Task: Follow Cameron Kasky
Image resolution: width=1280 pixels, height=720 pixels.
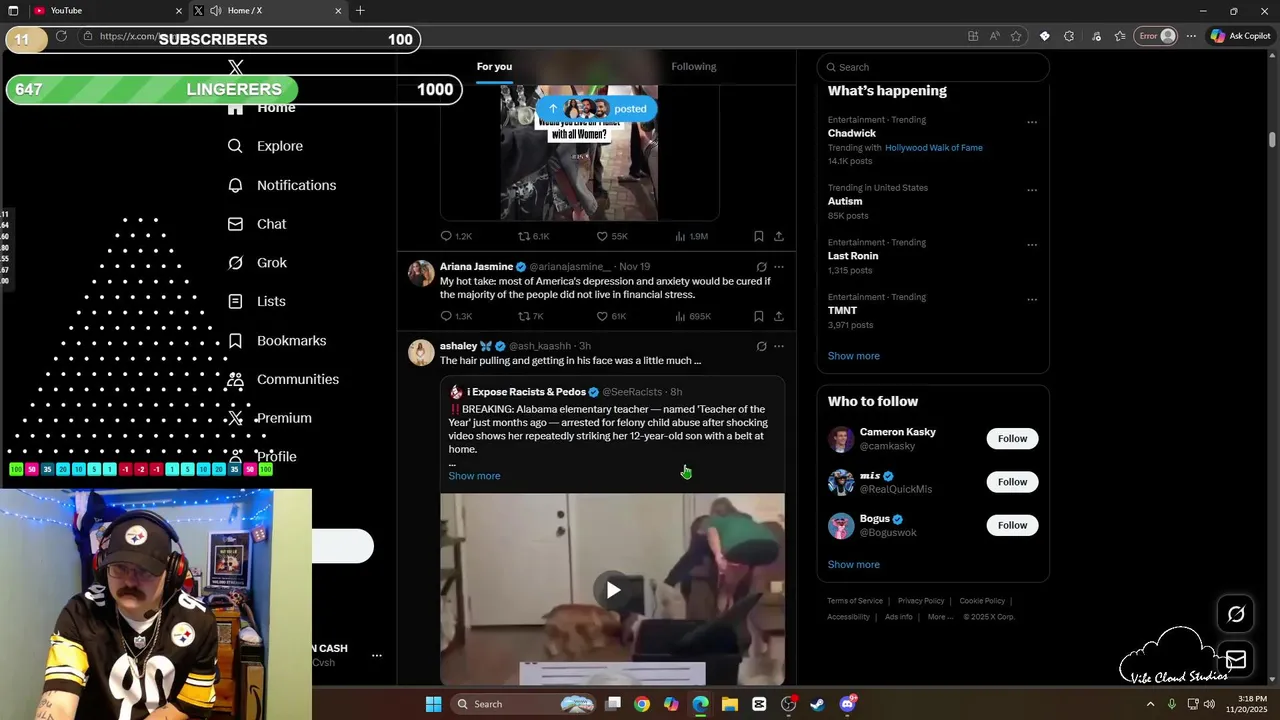Action: click(1012, 439)
